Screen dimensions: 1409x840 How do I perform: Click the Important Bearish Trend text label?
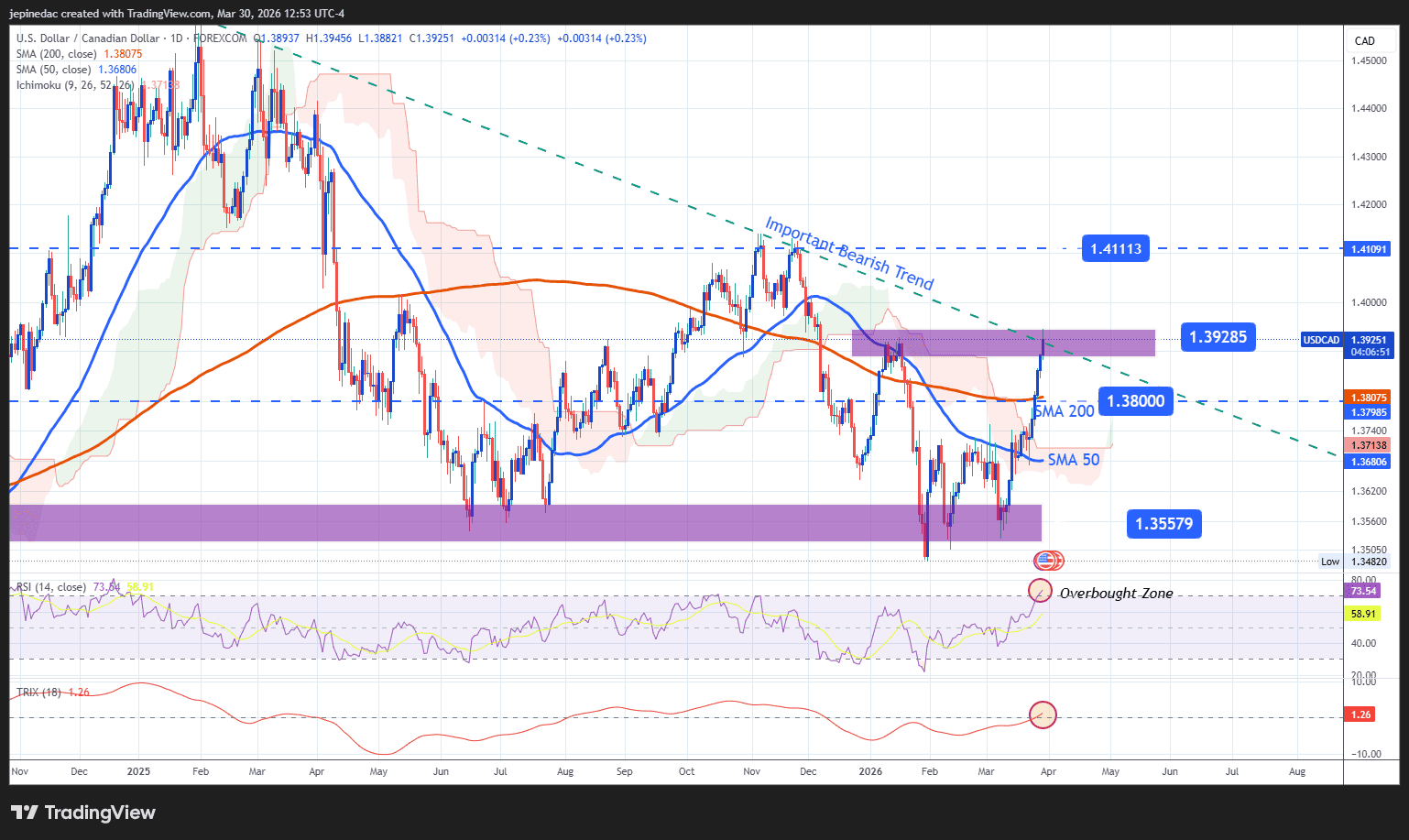(x=849, y=254)
